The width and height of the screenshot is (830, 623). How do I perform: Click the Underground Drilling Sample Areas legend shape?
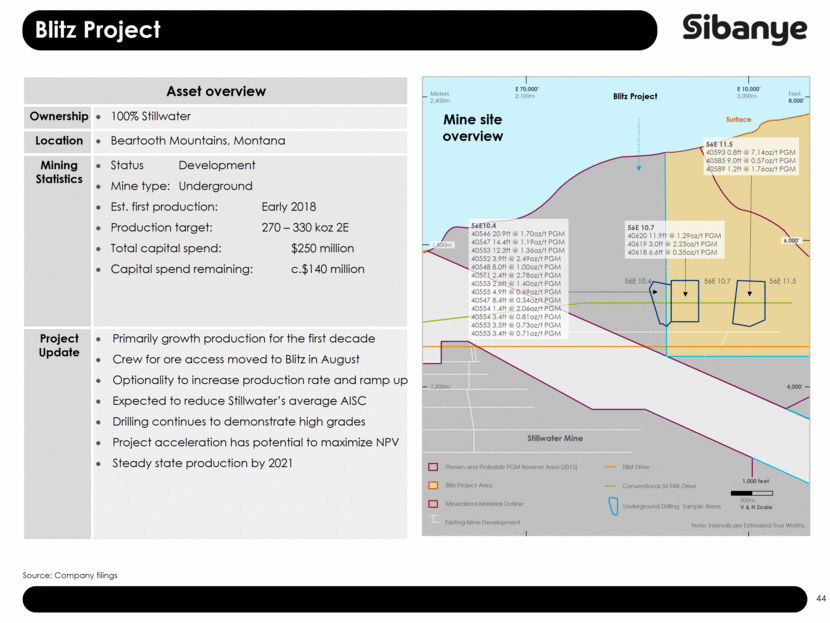[612, 507]
